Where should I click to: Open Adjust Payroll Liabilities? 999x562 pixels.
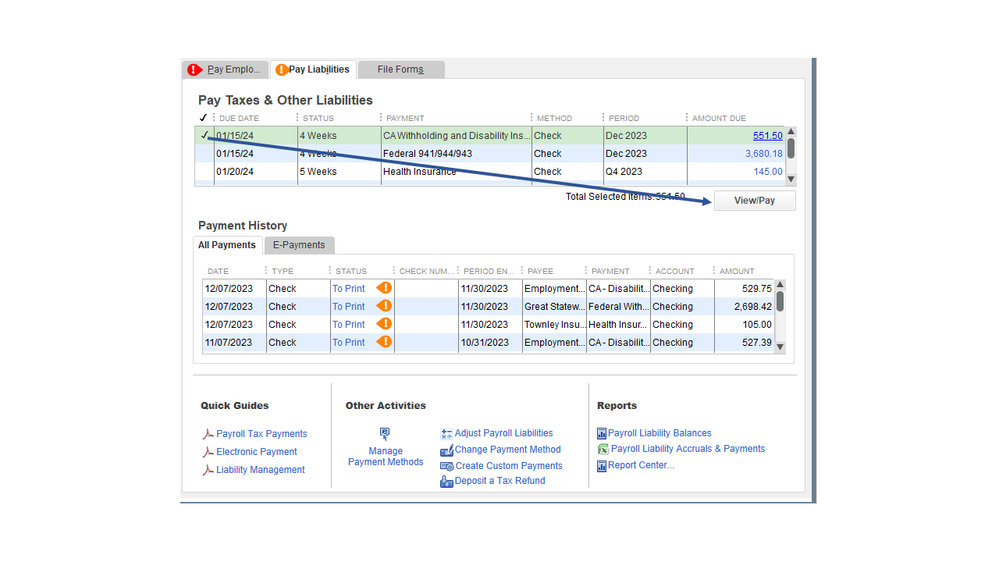point(503,433)
